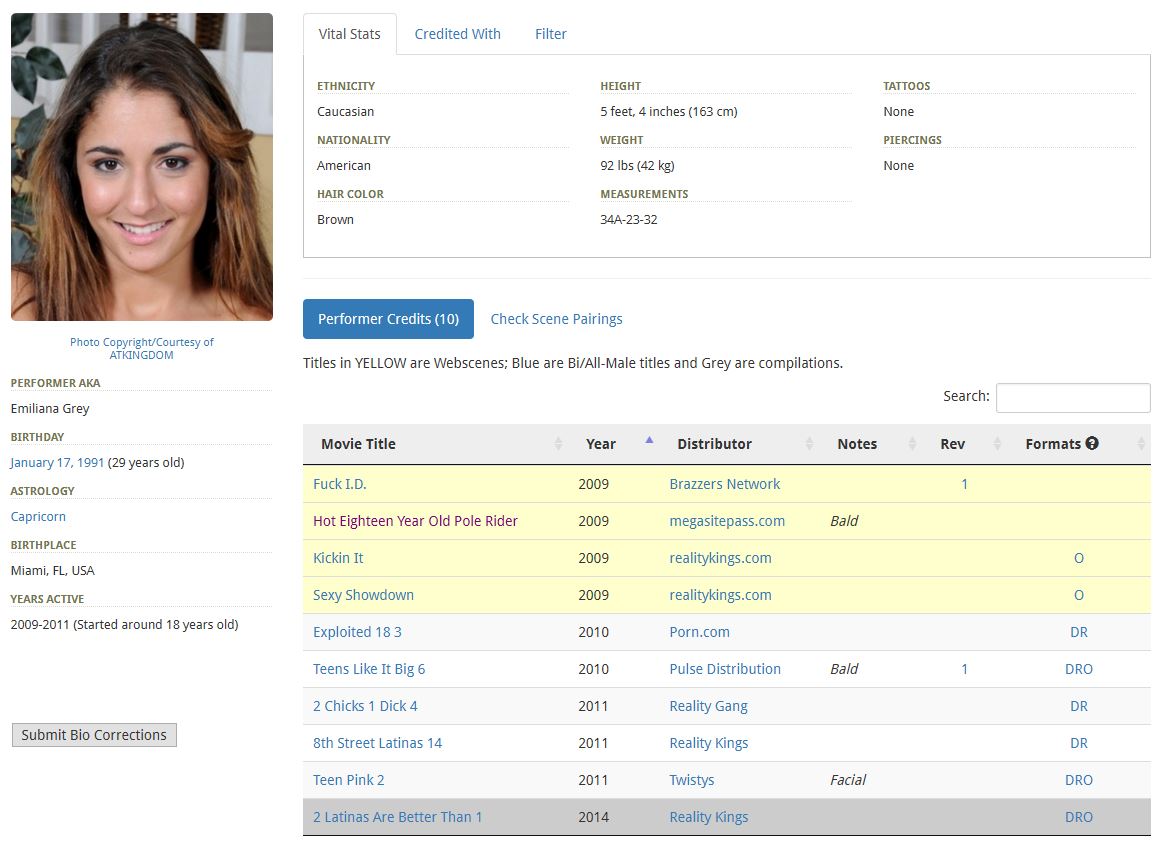
Task: Open the Pulse Distribution distributor link
Action: (724, 669)
